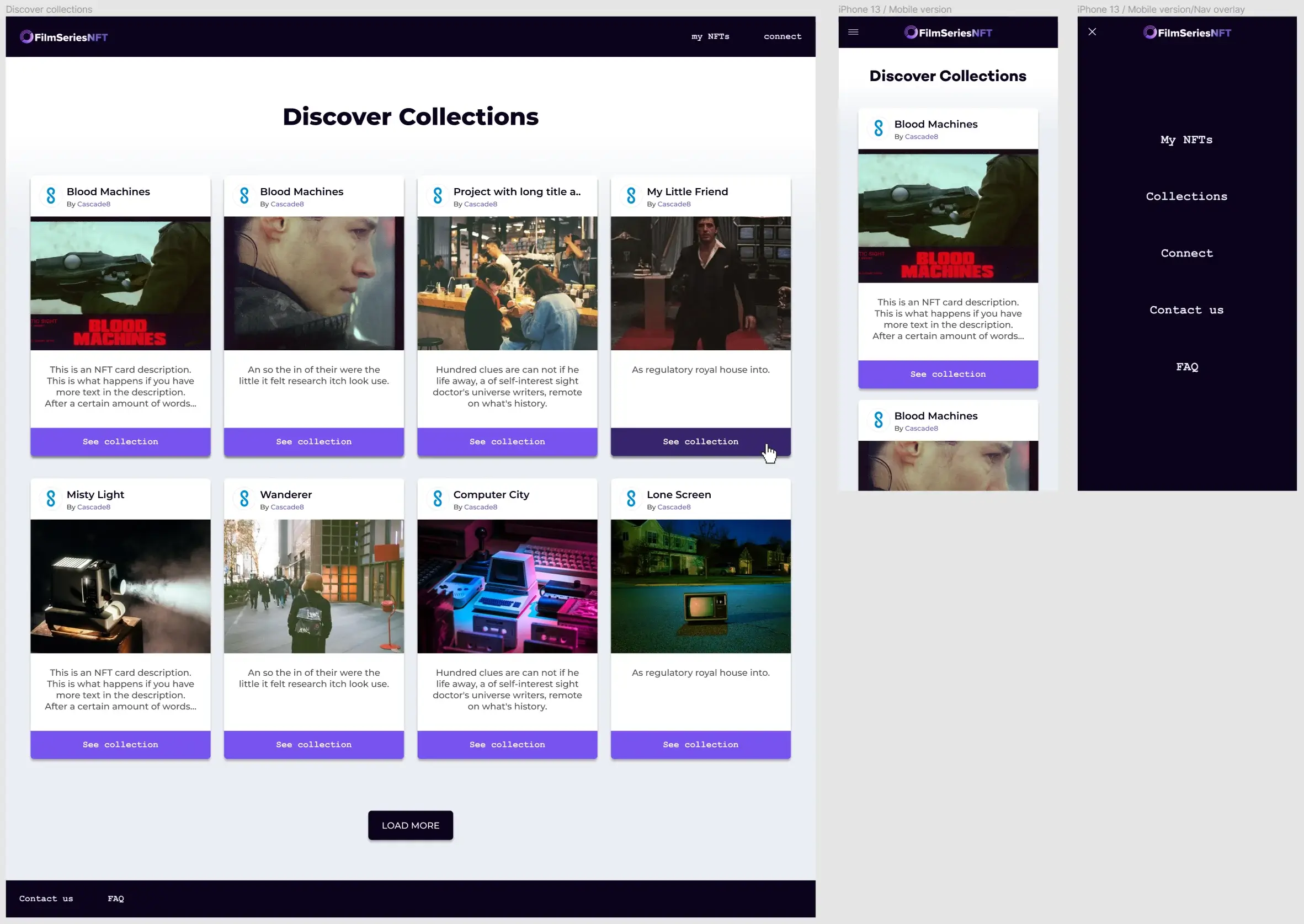Image resolution: width=1304 pixels, height=924 pixels.
Task: Click FilmSeriesNFT logo in nav overlay
Action: [1187, 33]
